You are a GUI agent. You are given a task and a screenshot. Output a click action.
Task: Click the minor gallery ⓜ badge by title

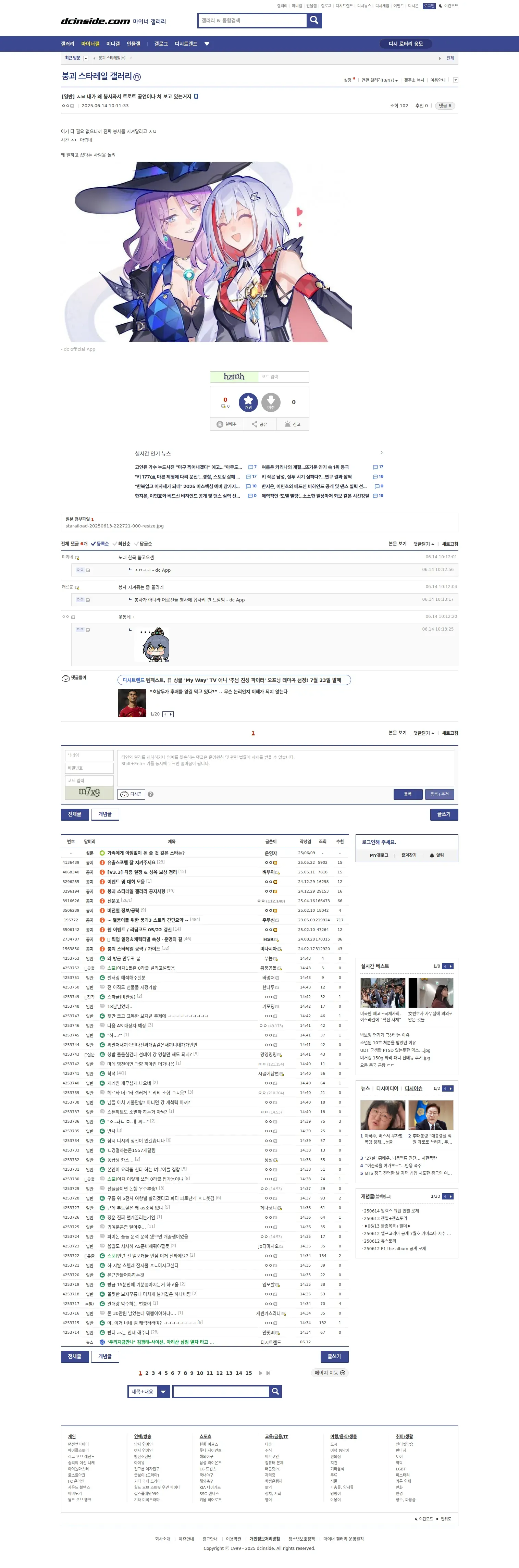[x=136, y=77]
